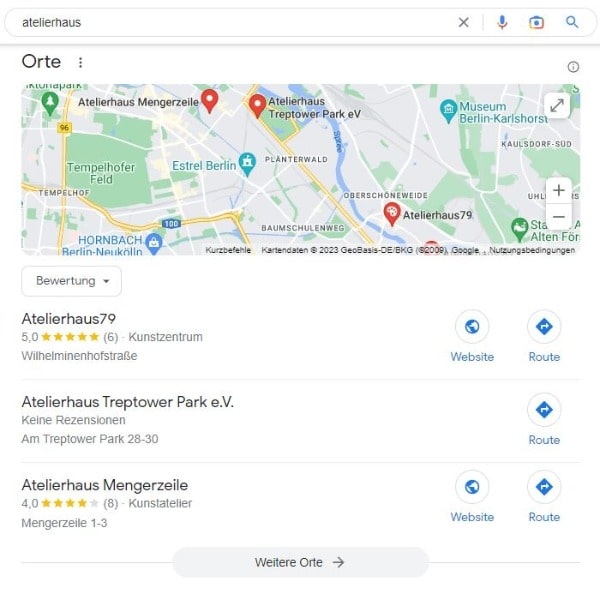The width and height of the screenshot is (600, 600).
Task: Open the Website of Atelierhaus79
Action: point(472,337)
